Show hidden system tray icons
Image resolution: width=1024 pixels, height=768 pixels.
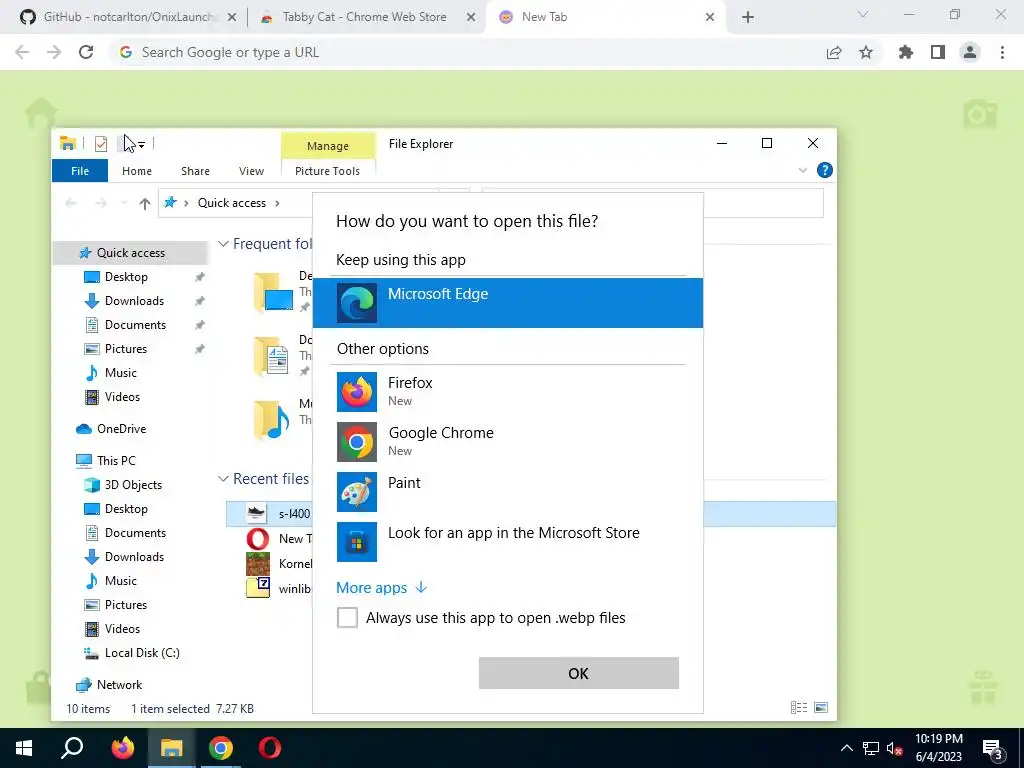pos(846,748)
